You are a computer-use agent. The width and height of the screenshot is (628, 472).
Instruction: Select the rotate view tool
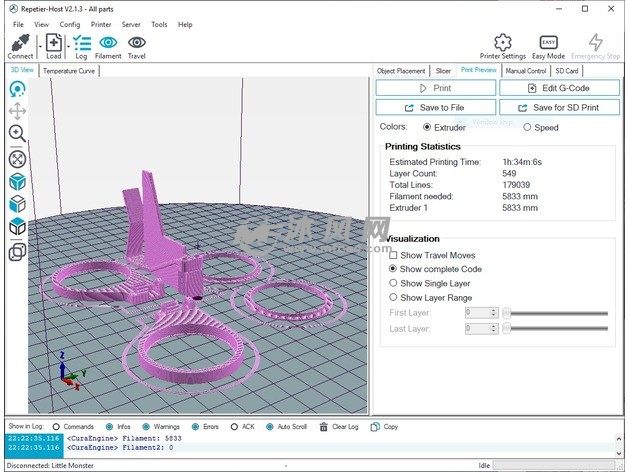(17, 88)
